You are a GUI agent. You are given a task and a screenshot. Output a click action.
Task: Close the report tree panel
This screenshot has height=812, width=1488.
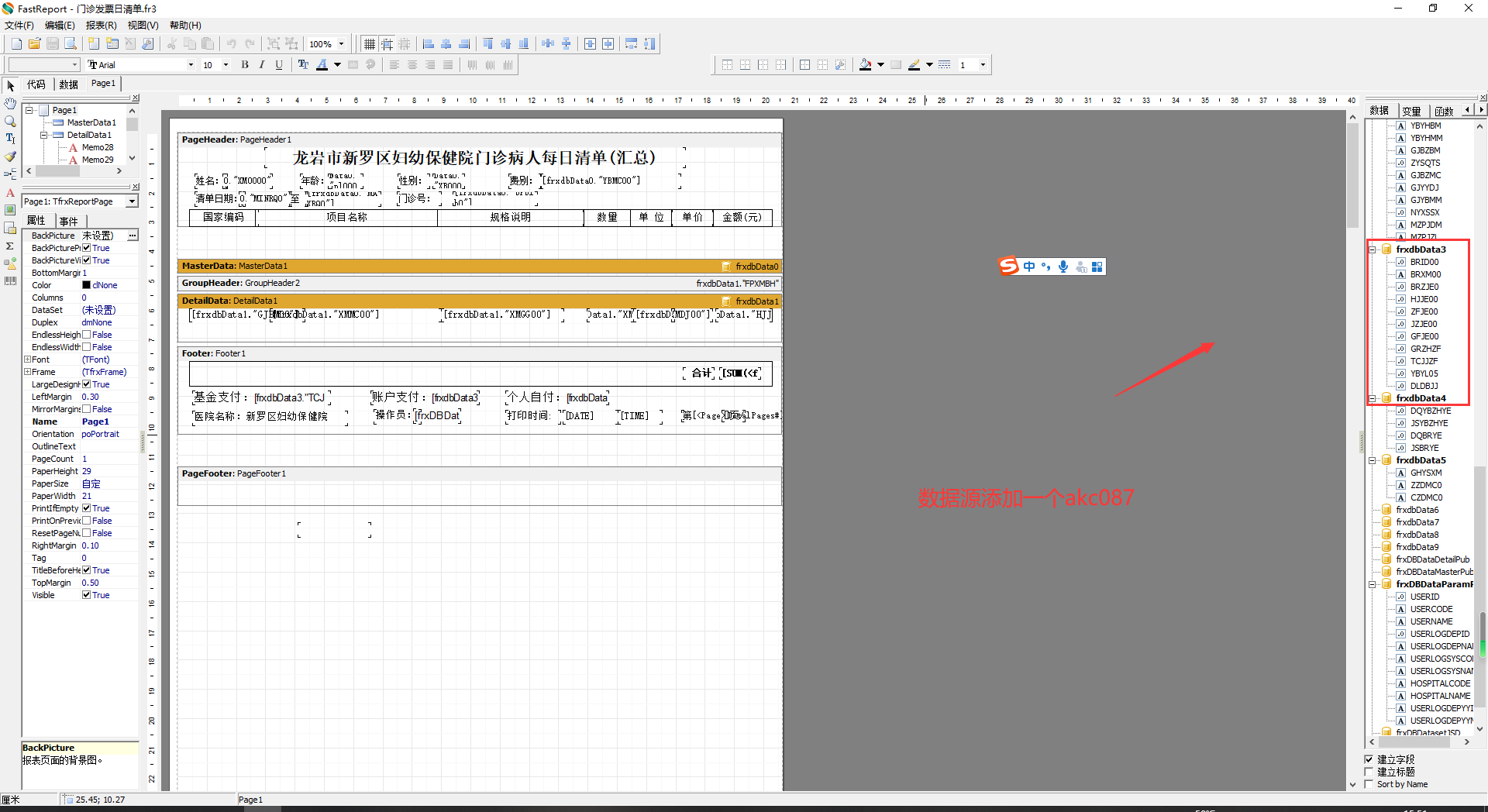135,98
